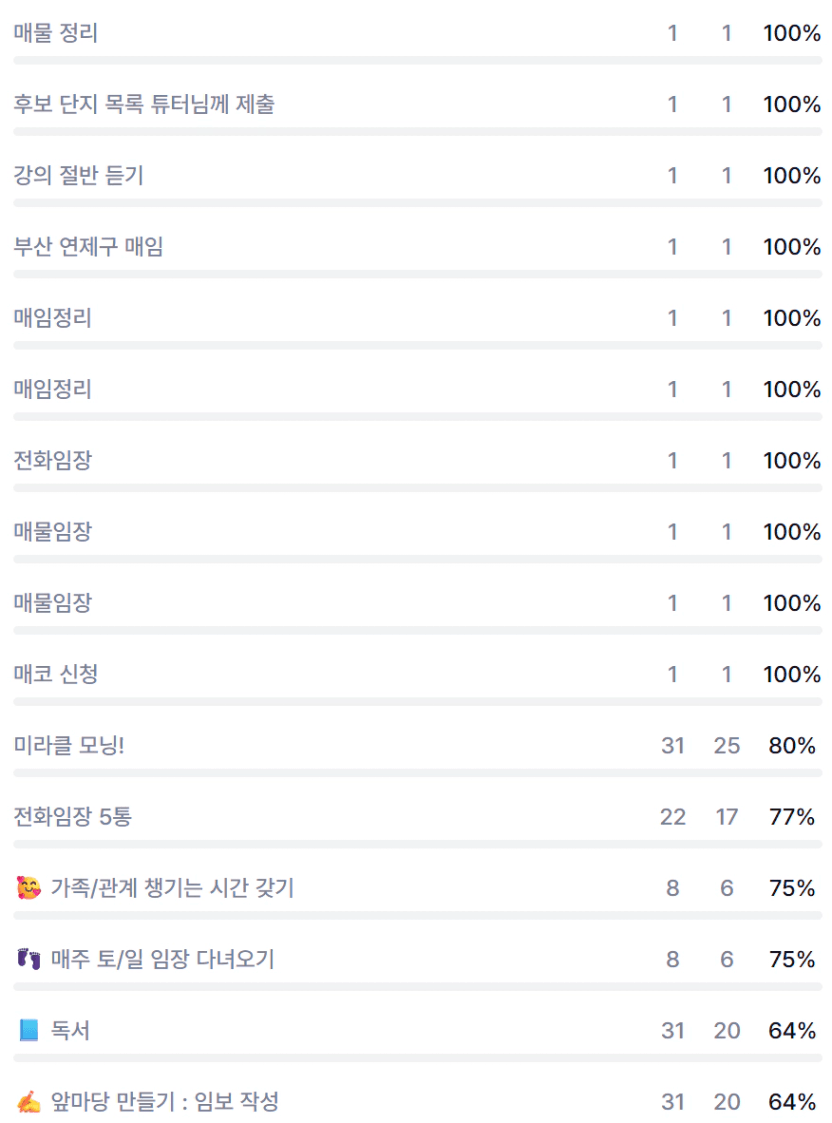Screen dimensions: 832x1123
Task: Click the 80% value for 미라클 모닝!
Action: point(792,745)
